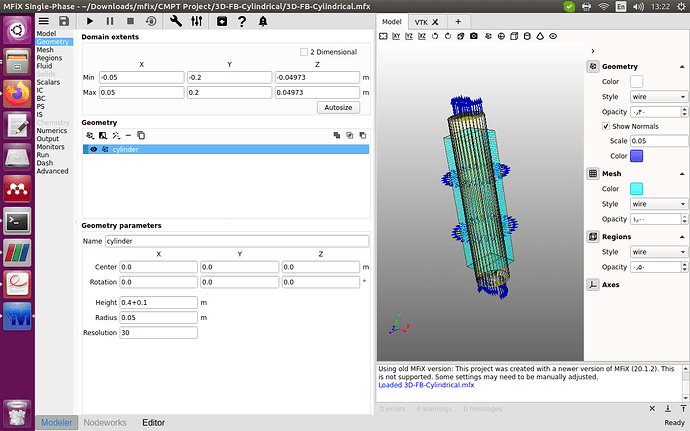Set the 3D view to XY plane
The height and width of the screenshot is (431, 690).
tap(396, 36)
